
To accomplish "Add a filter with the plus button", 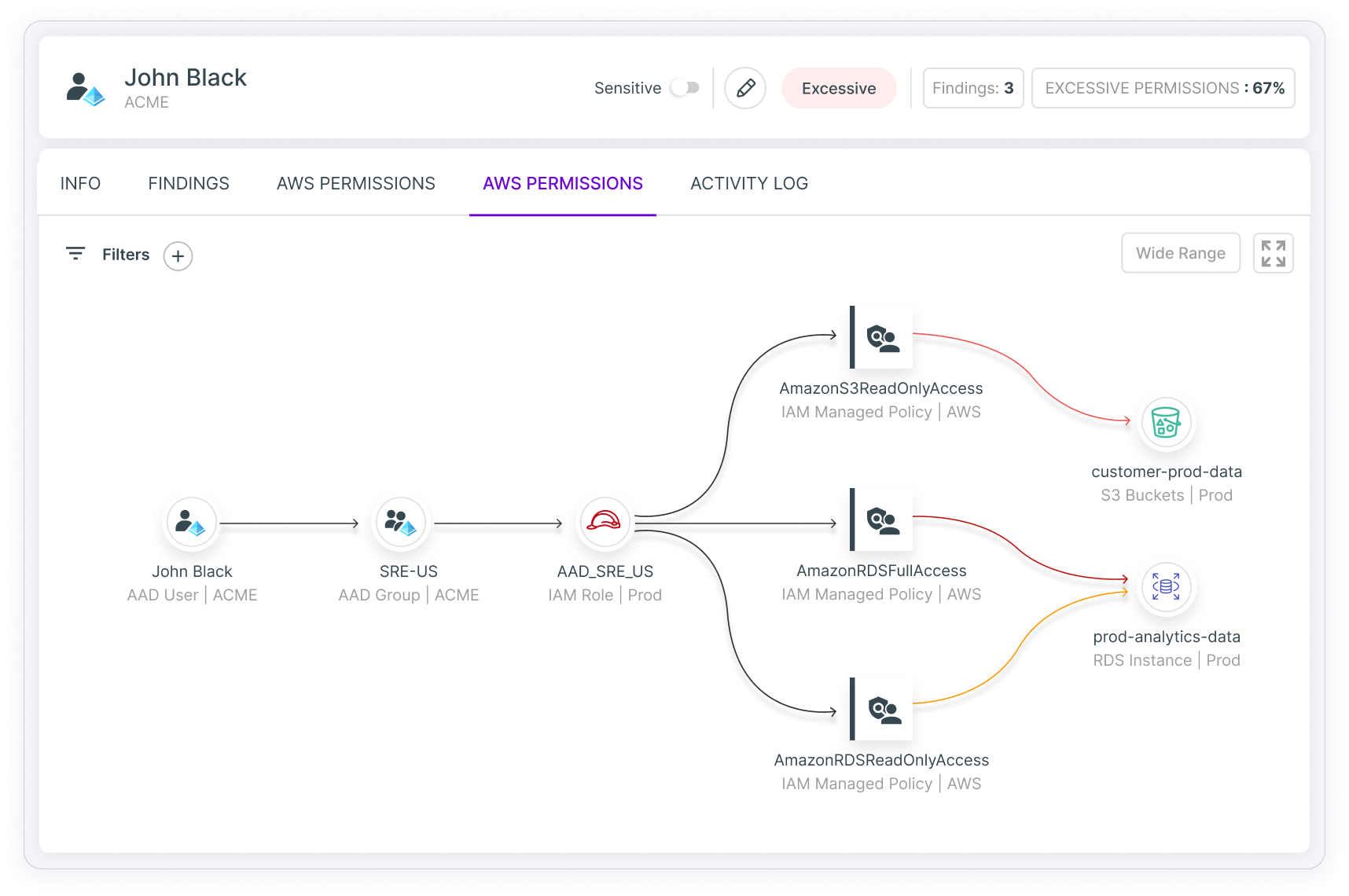I will (x=178, y=256).
